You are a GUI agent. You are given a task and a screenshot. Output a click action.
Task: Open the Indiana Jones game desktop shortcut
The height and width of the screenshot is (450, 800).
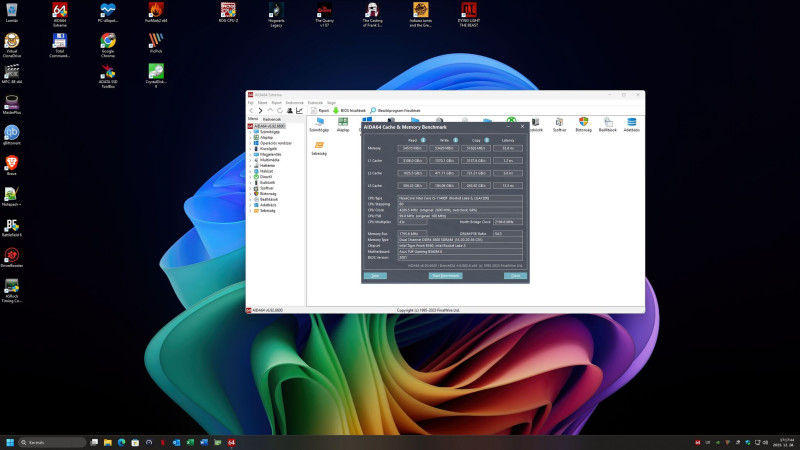tap(420, 14)
